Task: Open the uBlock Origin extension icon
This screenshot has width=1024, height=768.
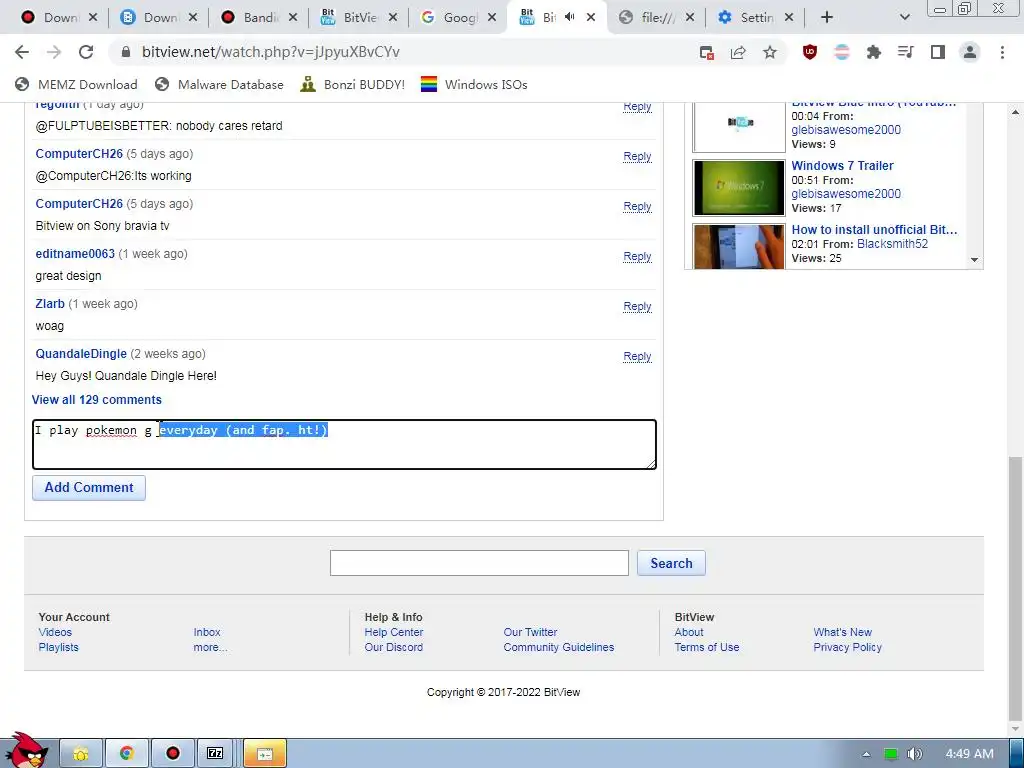Action: click(x=810, y=52)
